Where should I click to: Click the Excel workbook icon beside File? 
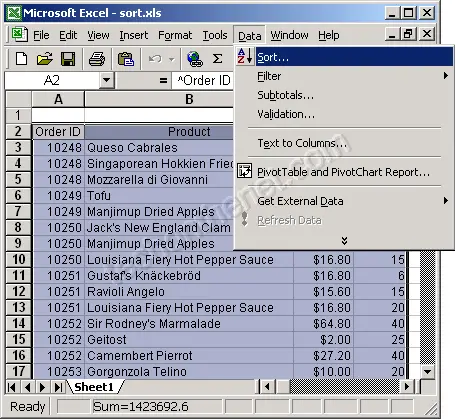click(x=19, y=35)
